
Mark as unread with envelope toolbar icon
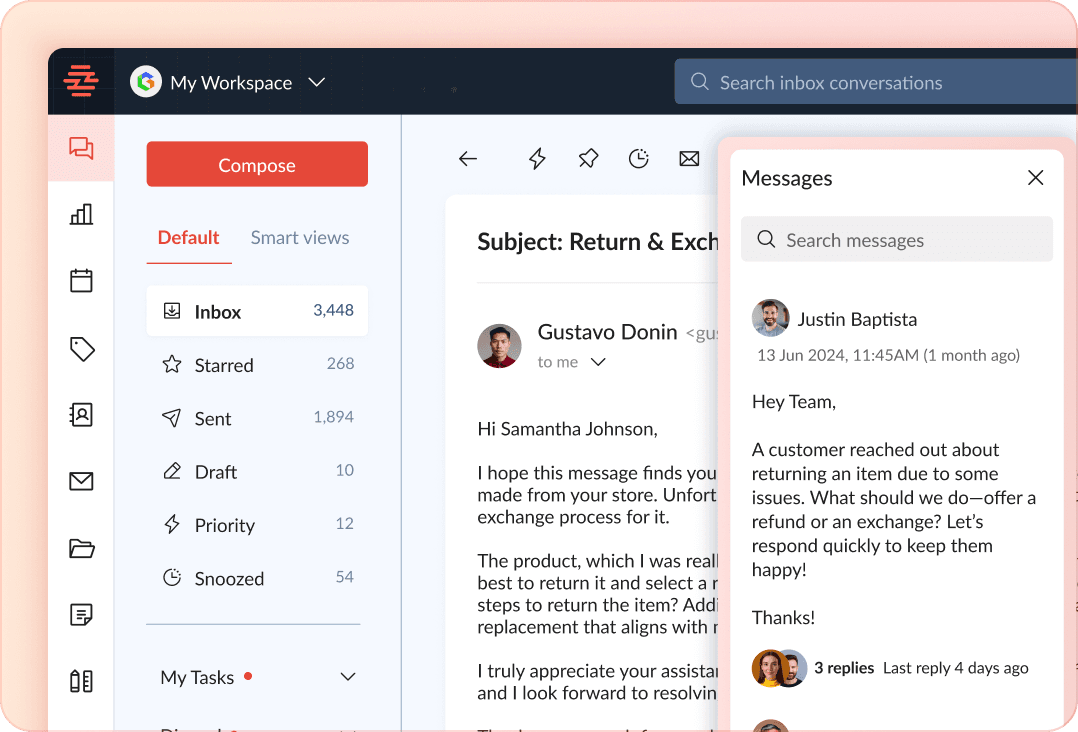click(x=689, y=159)
